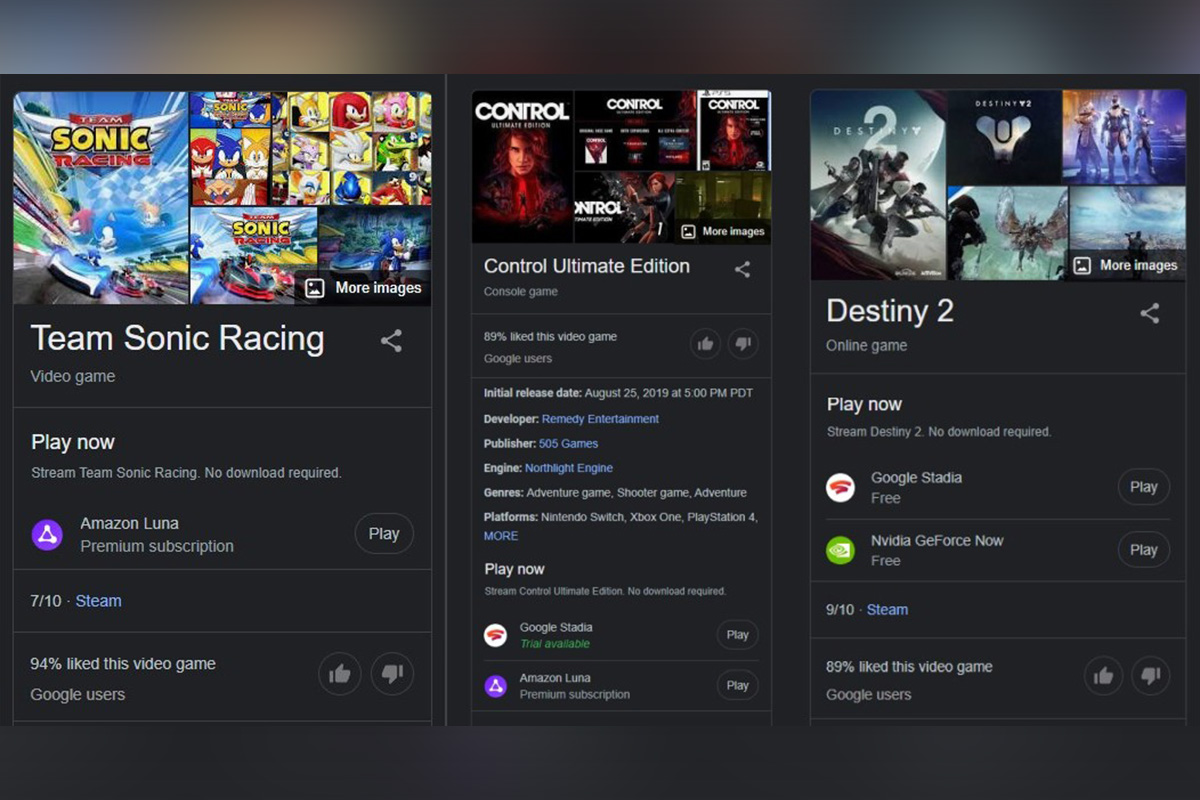Click Amazon Luna icon in Control card

(495, 686)
